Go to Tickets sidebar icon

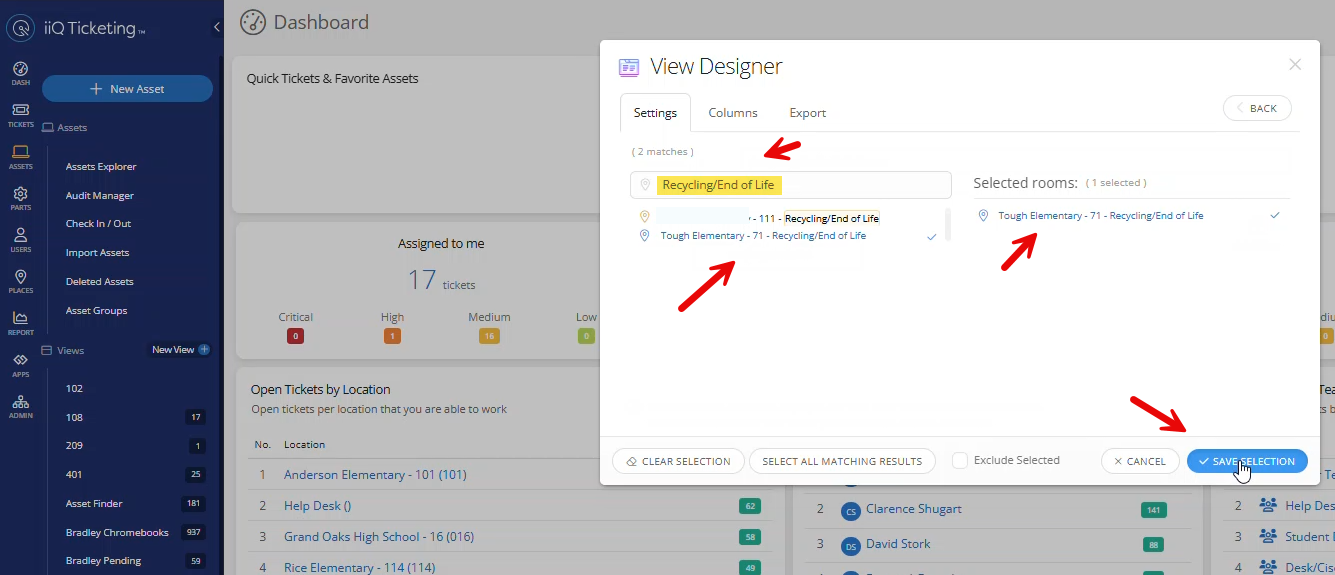pos(20,114)
